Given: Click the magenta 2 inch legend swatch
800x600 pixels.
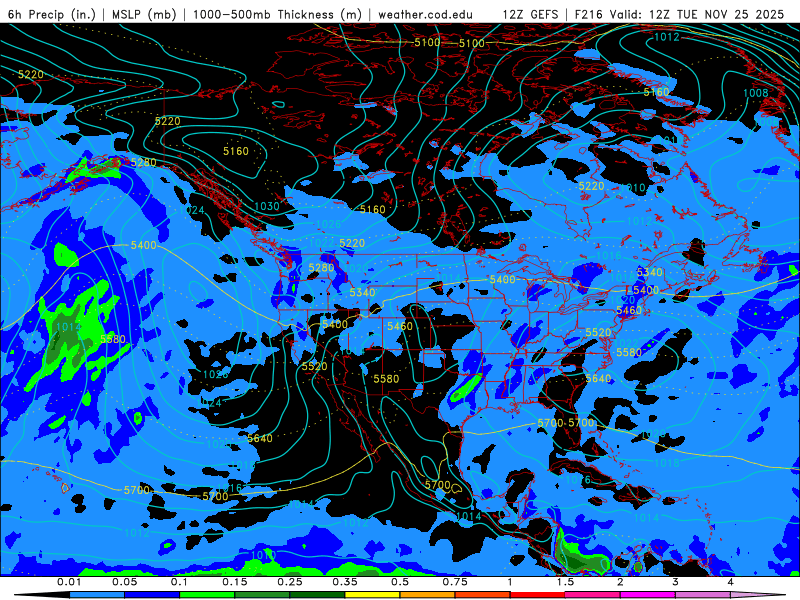Looking at the screenshot, I should 648,595.
